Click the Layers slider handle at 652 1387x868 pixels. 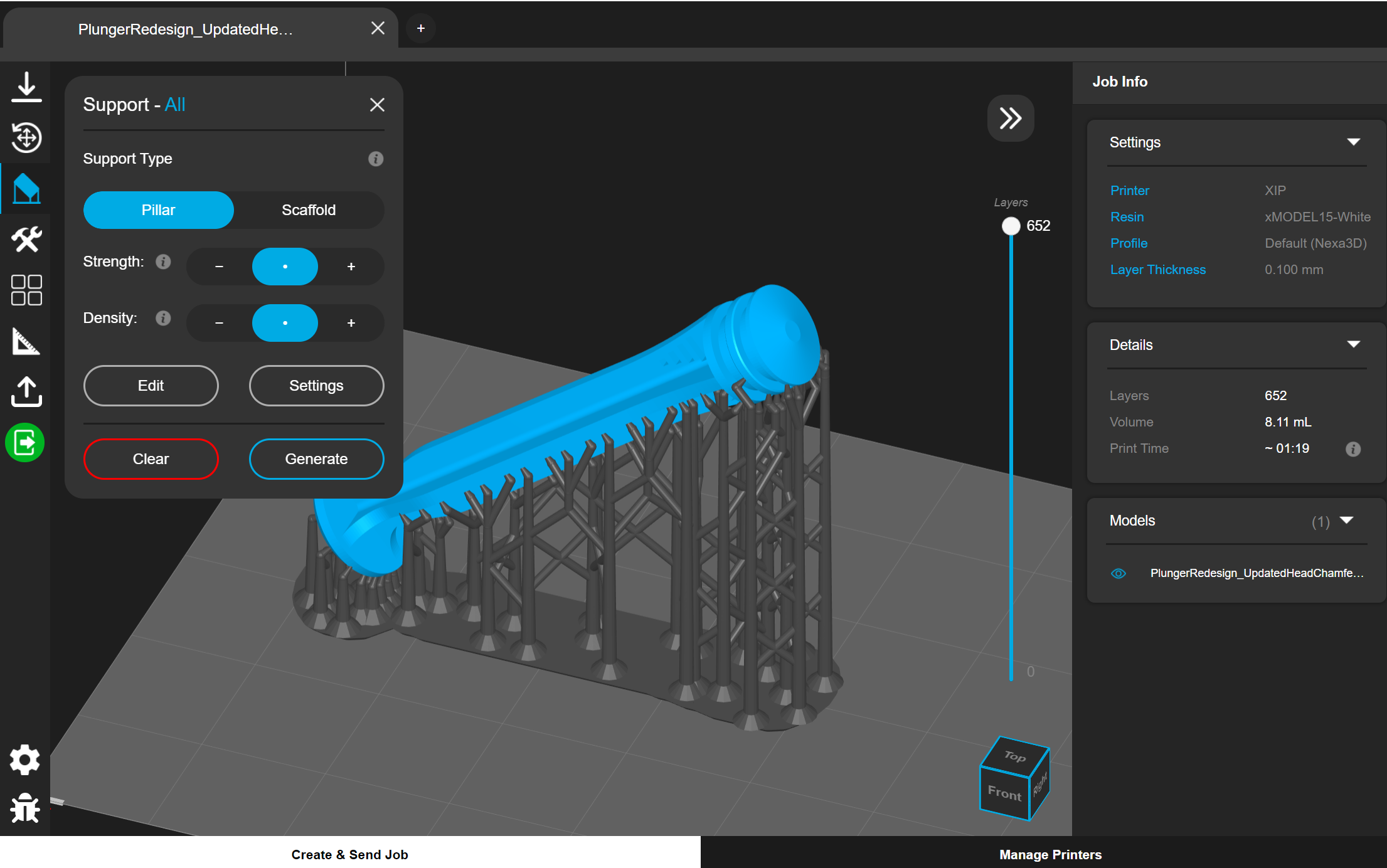1011,226
